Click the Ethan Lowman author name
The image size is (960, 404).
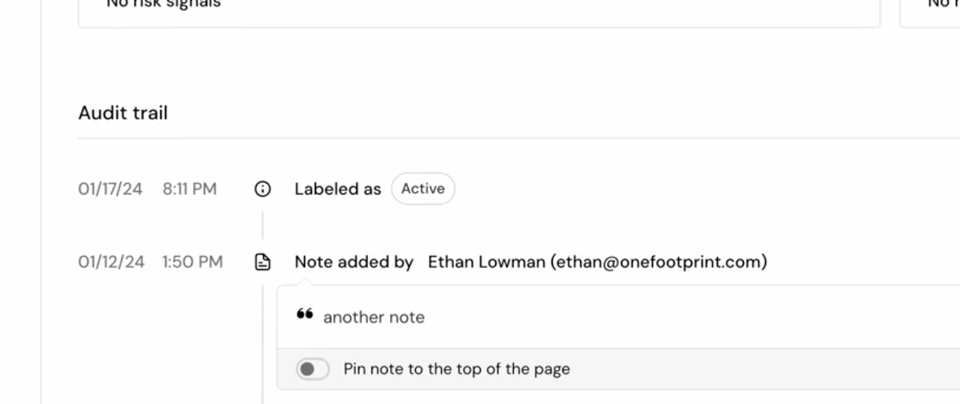coord(486,262)
